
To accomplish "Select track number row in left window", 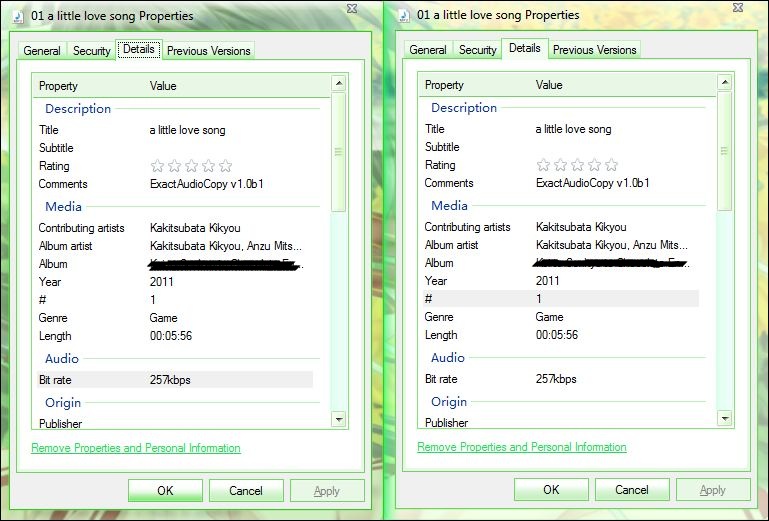I will [175, 299].
